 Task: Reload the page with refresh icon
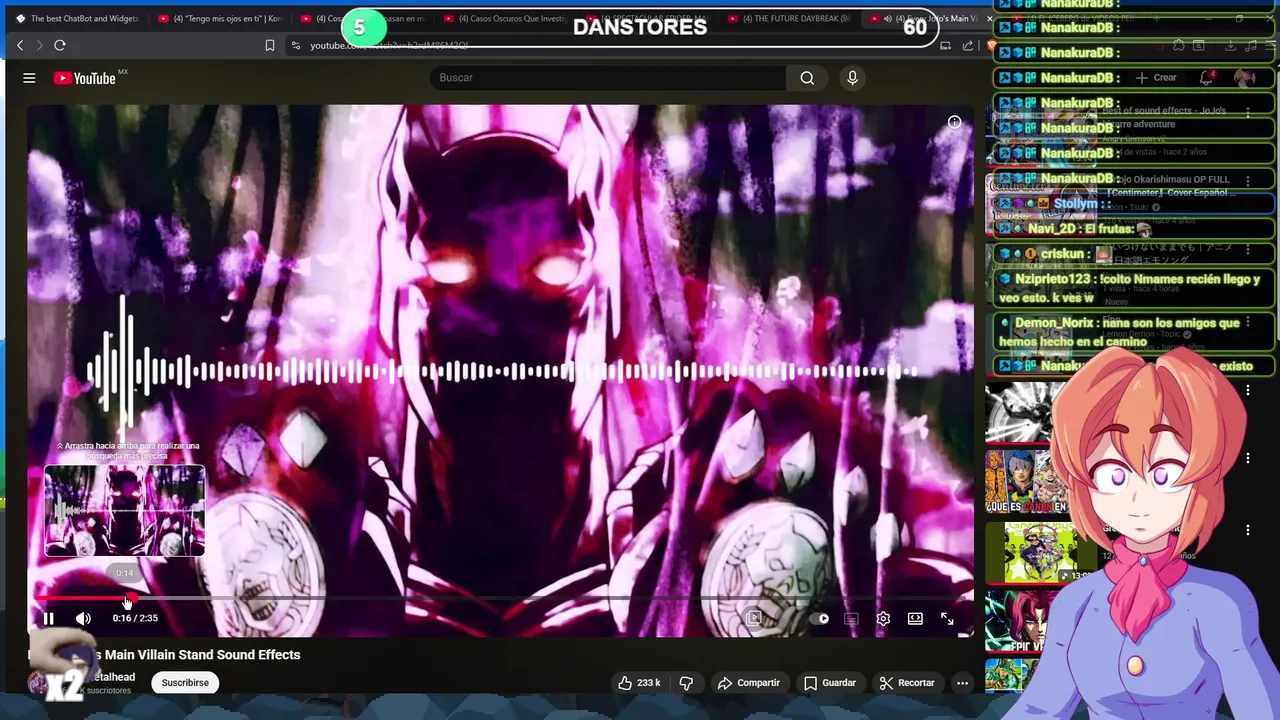60,45
